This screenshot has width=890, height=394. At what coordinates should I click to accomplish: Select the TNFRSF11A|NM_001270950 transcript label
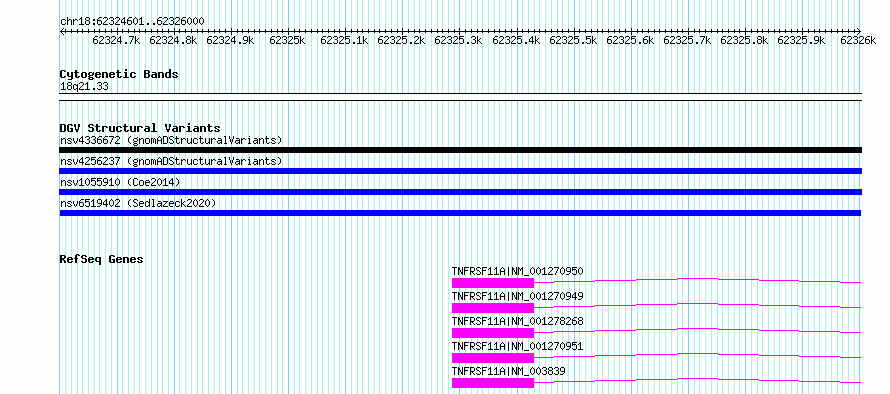pos(518,271)
